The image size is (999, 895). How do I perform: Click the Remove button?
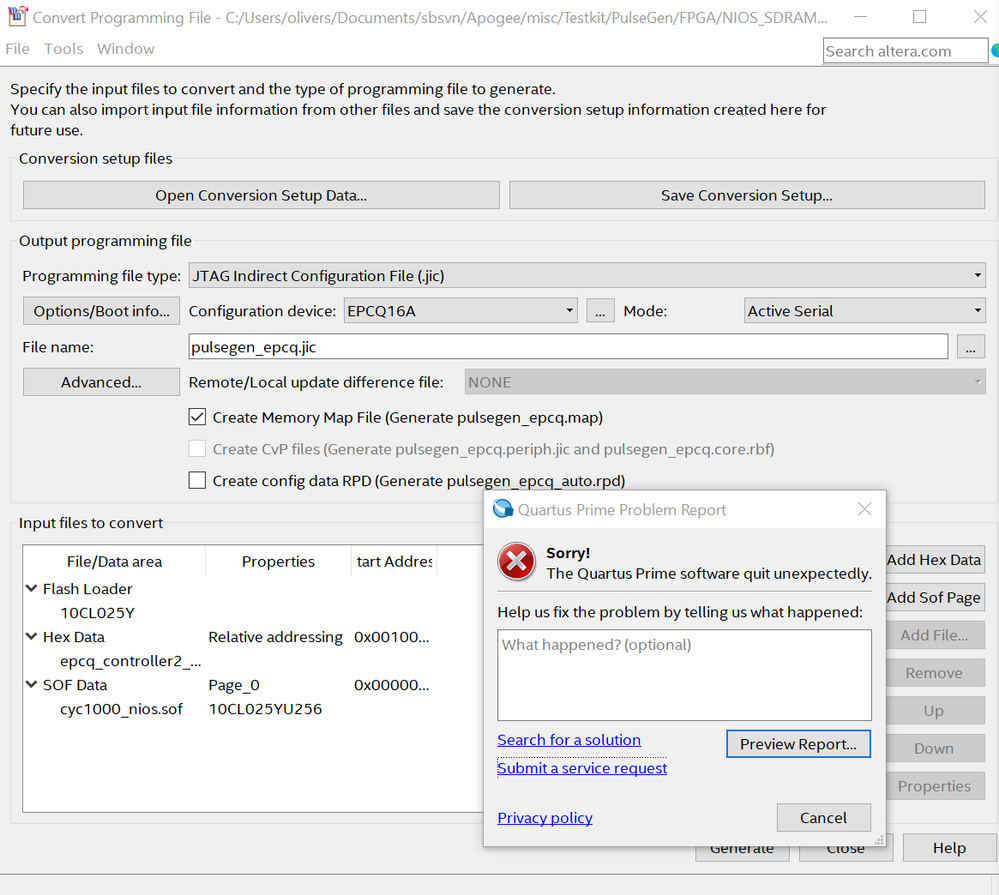click(935, 673)
